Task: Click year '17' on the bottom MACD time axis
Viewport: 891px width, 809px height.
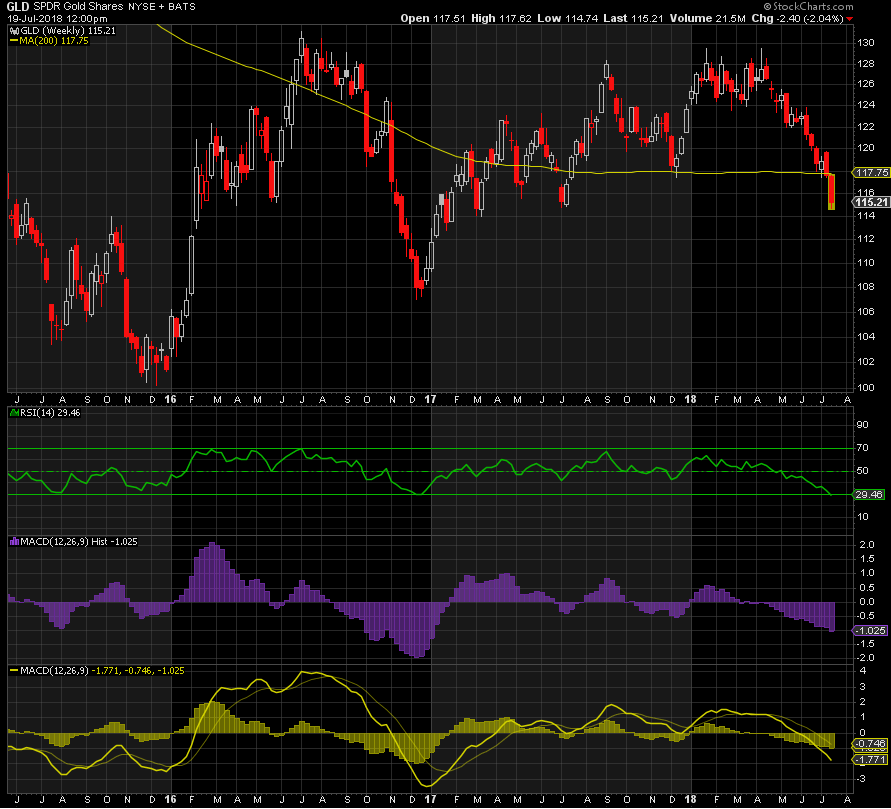Action: [430, 799]
